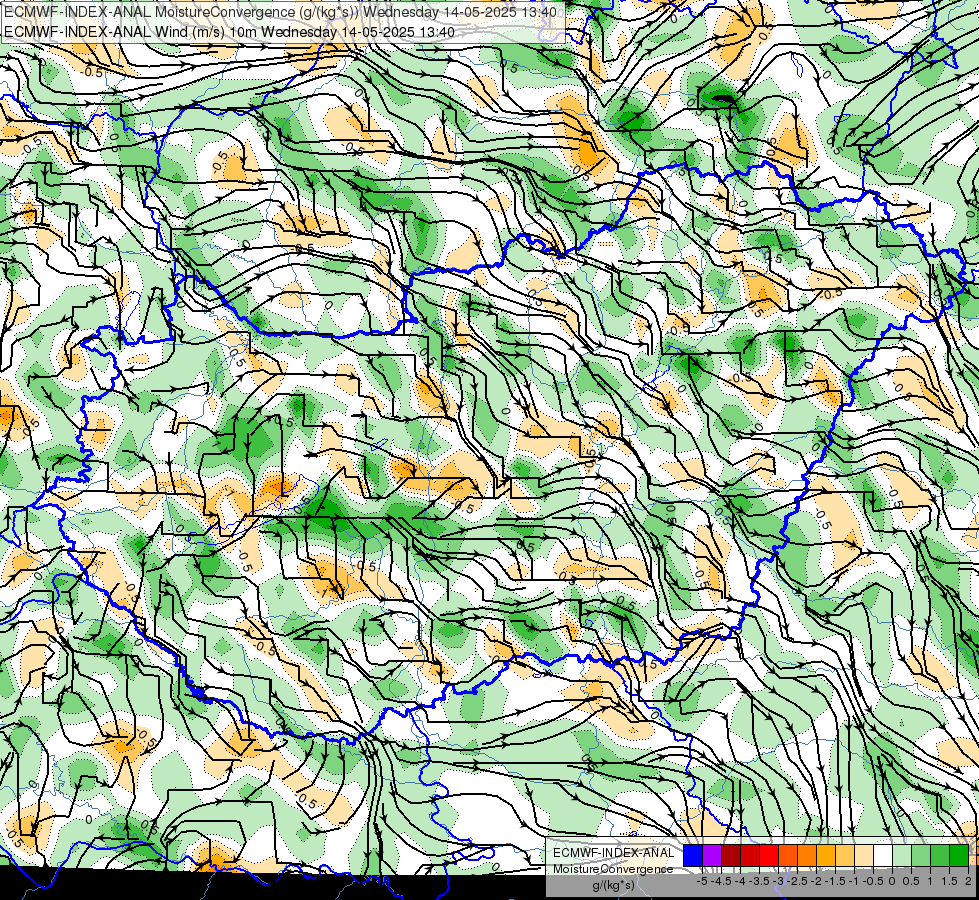
Task: Click the legend scale tick label 1.5
Action: click(950, 881)
